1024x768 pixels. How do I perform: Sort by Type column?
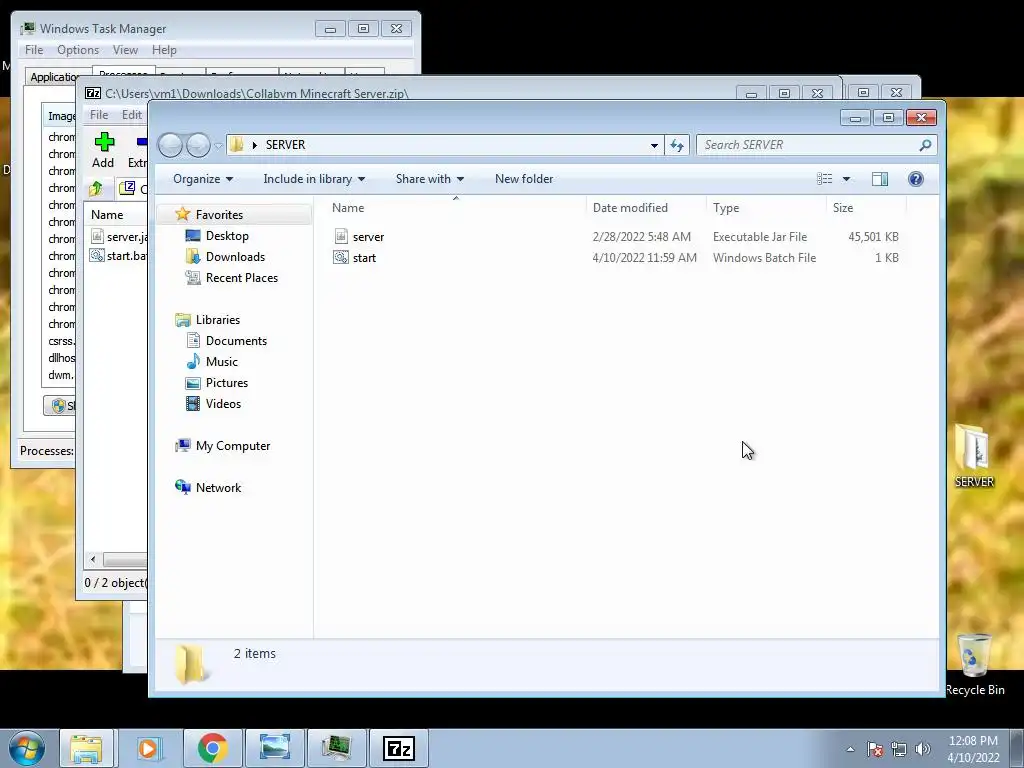tap(766, 208)
